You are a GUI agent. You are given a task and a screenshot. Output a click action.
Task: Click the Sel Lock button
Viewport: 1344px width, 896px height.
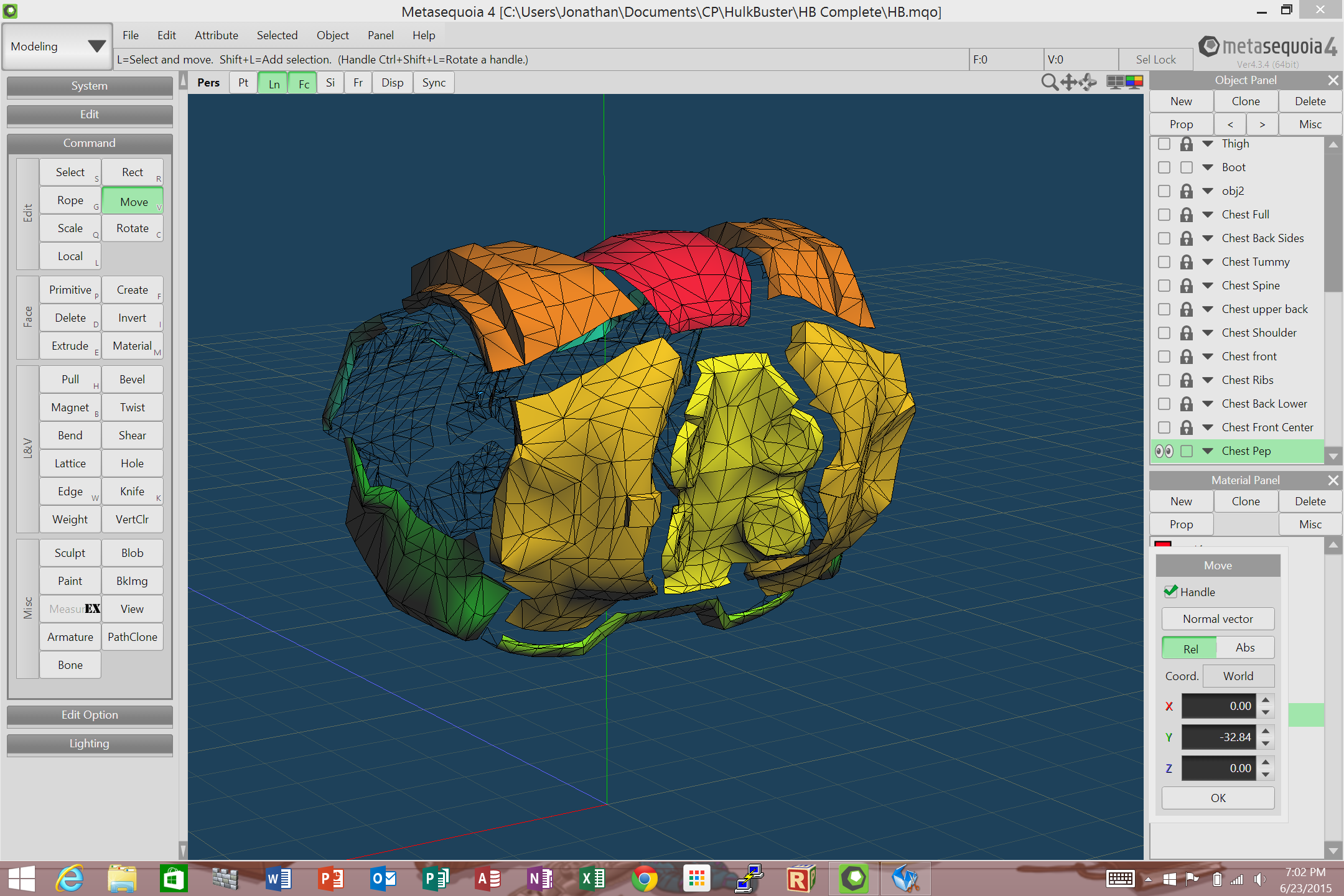[1155, 60]
